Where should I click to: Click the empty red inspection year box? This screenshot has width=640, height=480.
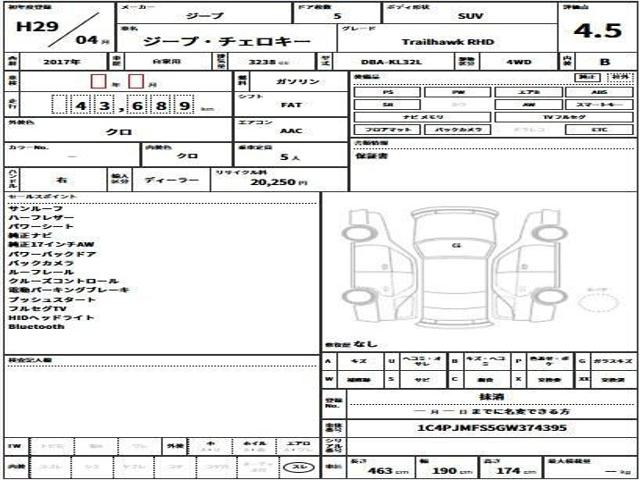[98, 81]
